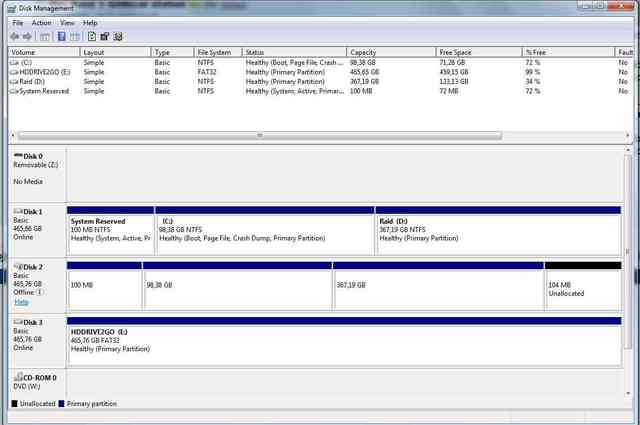
Task: Click the drive icon beside Raid (D:) in list
Action: pyautogui.click(x=14, y=82)
